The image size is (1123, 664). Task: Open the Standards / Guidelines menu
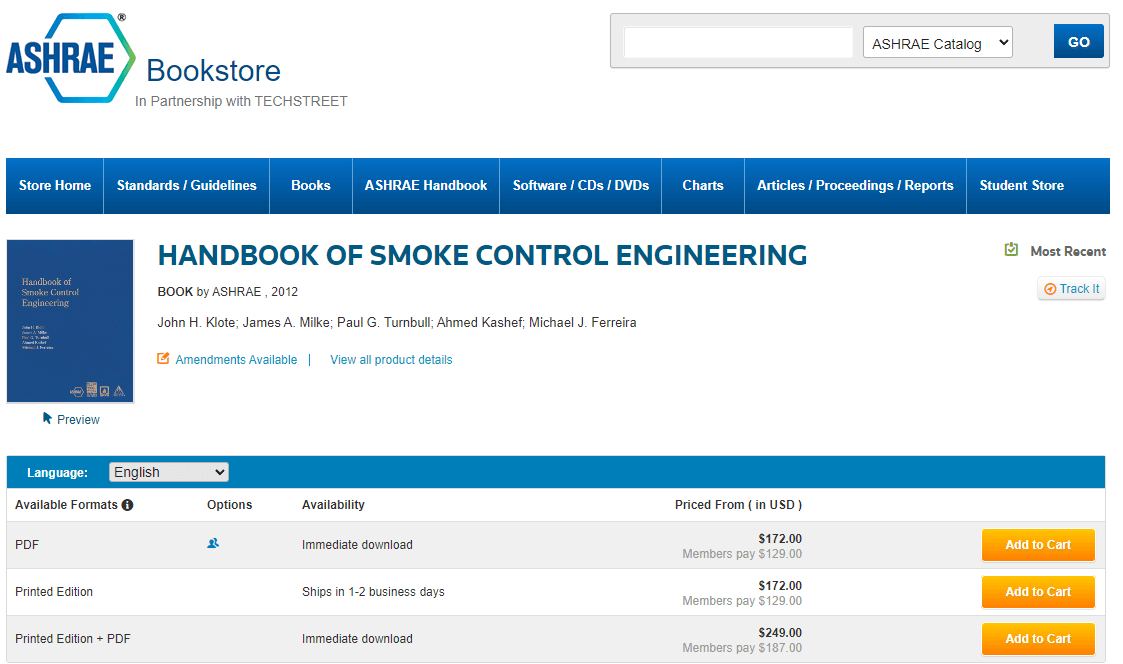[x=186, y=185]
